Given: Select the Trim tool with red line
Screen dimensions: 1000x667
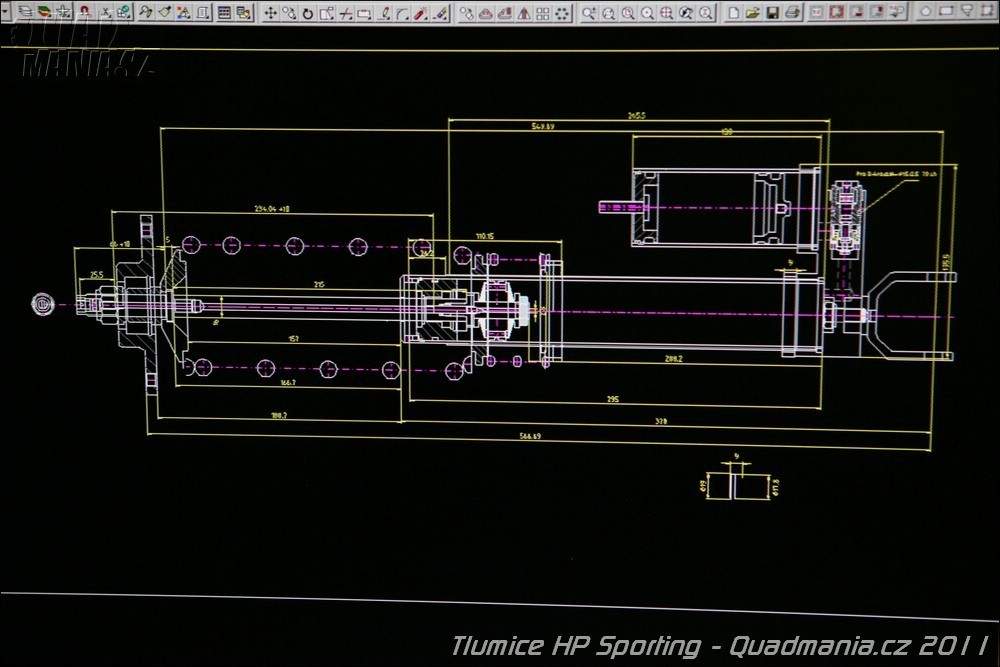Looking at the screenshot, I should [346, 13].
